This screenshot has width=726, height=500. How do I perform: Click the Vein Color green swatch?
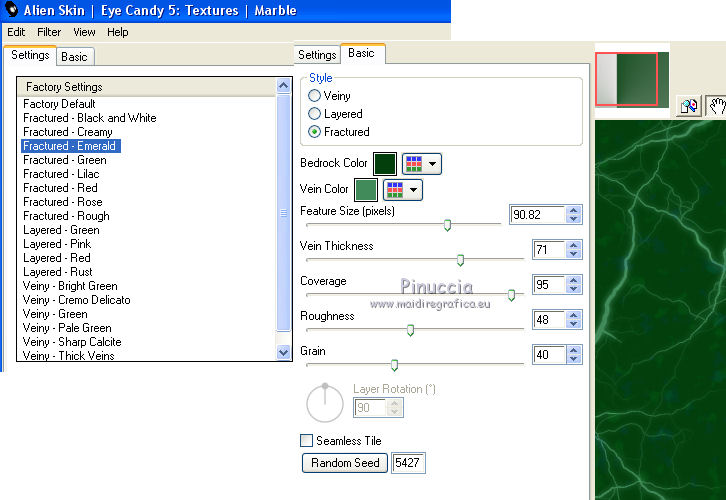click(366, 190)
